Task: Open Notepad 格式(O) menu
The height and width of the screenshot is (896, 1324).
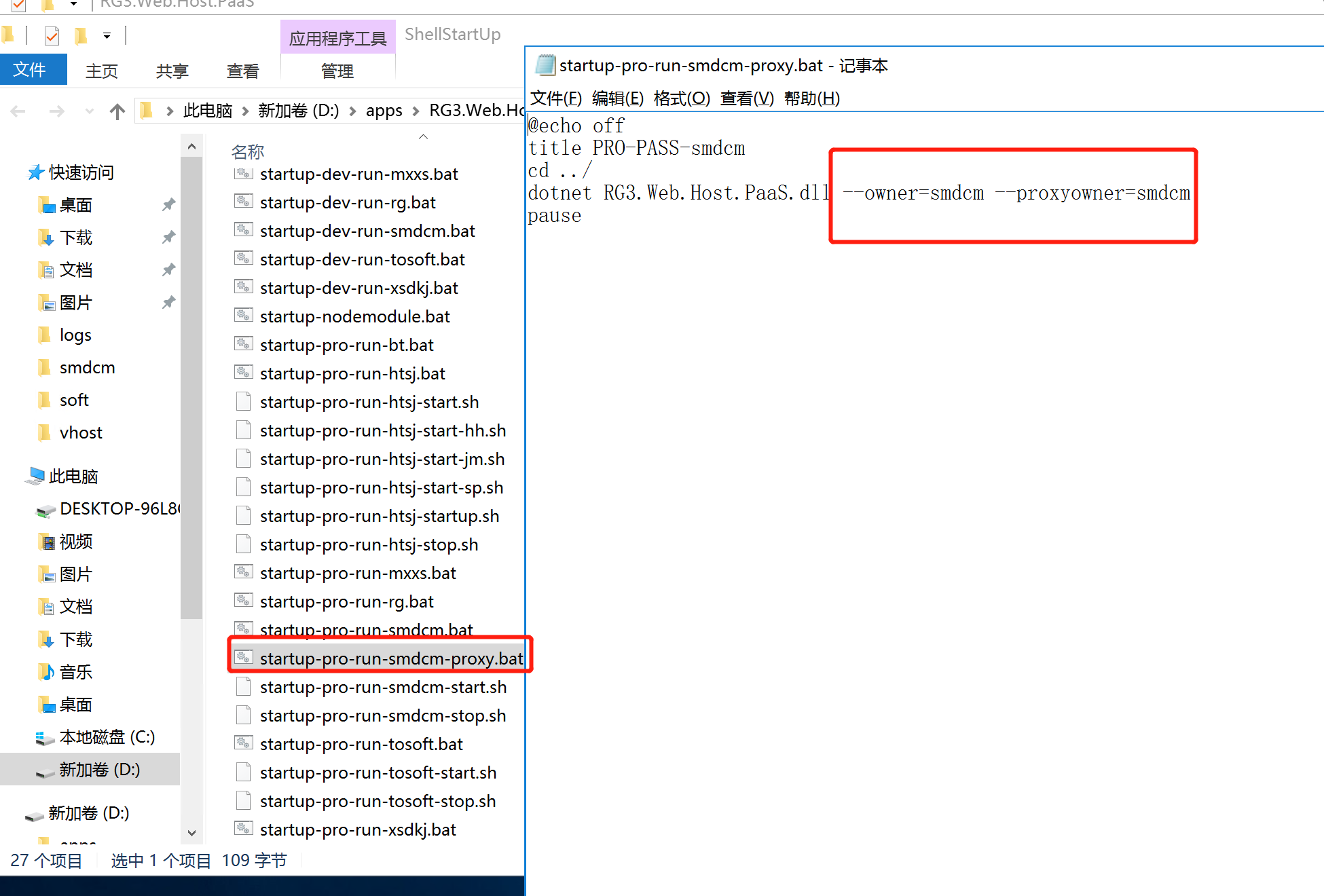Action: click(682, 98)
